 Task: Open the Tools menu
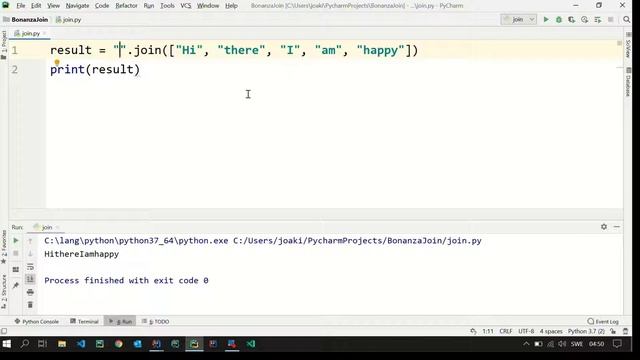[167, 6]
